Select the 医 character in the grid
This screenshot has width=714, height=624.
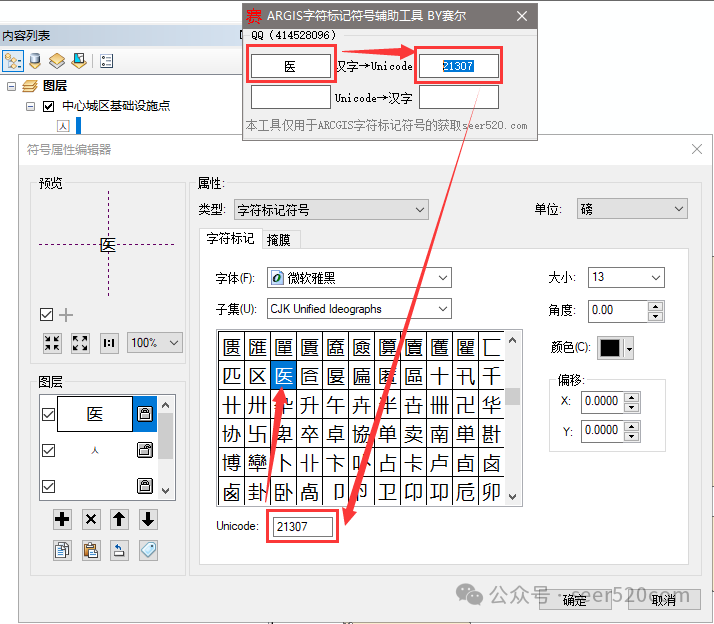284,376
